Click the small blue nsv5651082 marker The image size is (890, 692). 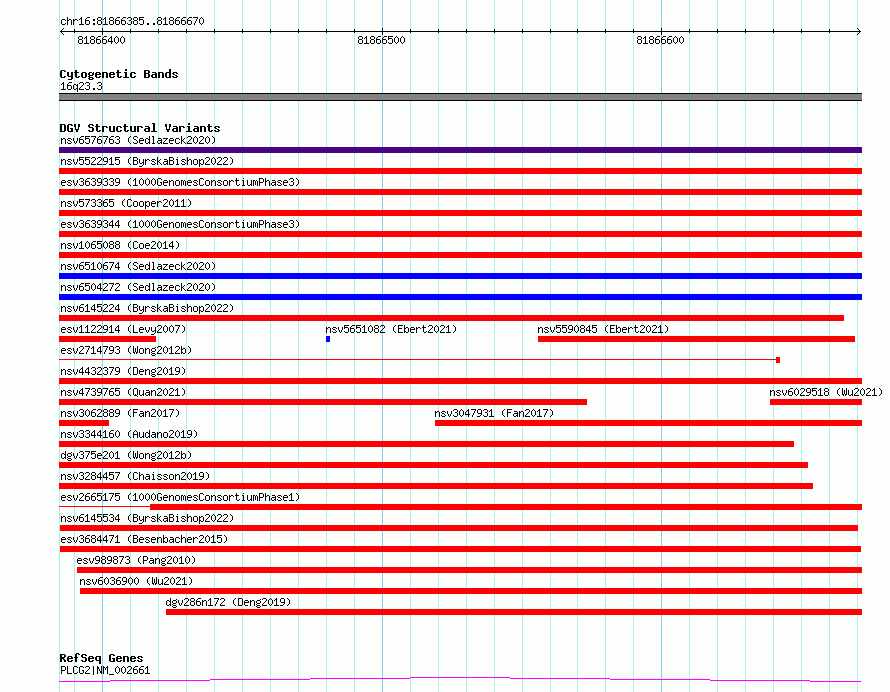(x=328, y=339)
